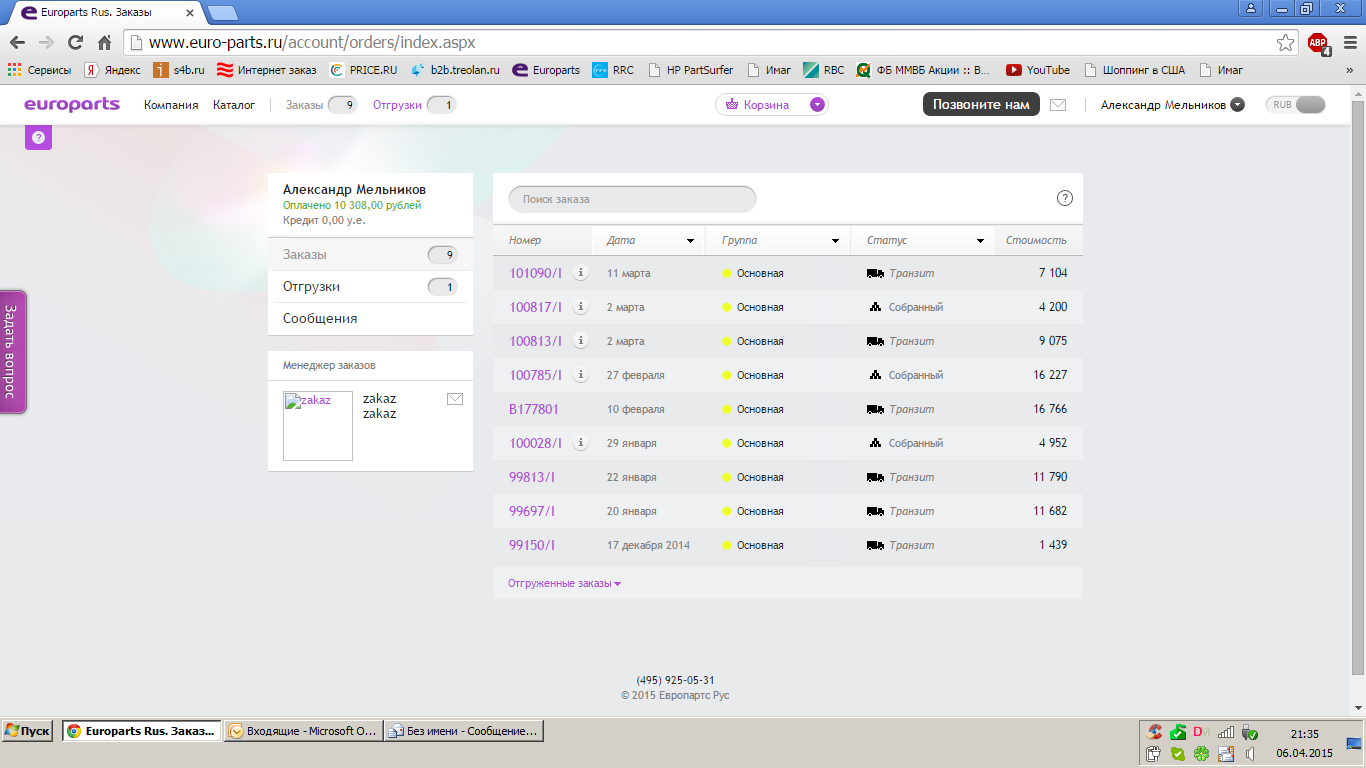This screenshot has height=768, width=1366.
Task: Toggle the RUB currency switch
Action: click(1298, 105)
